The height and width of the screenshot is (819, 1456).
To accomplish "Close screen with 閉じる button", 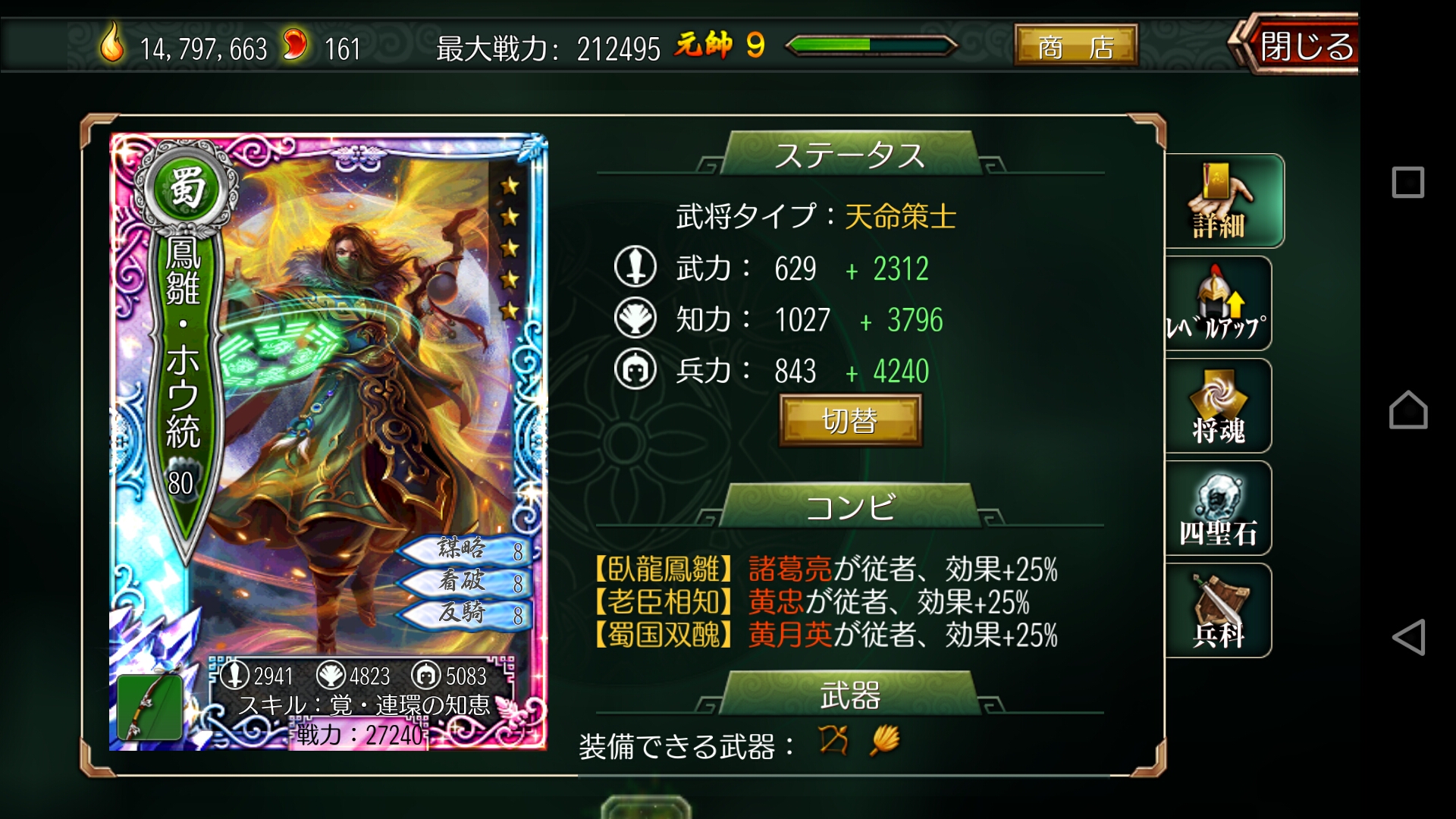I will (1296, 45).
